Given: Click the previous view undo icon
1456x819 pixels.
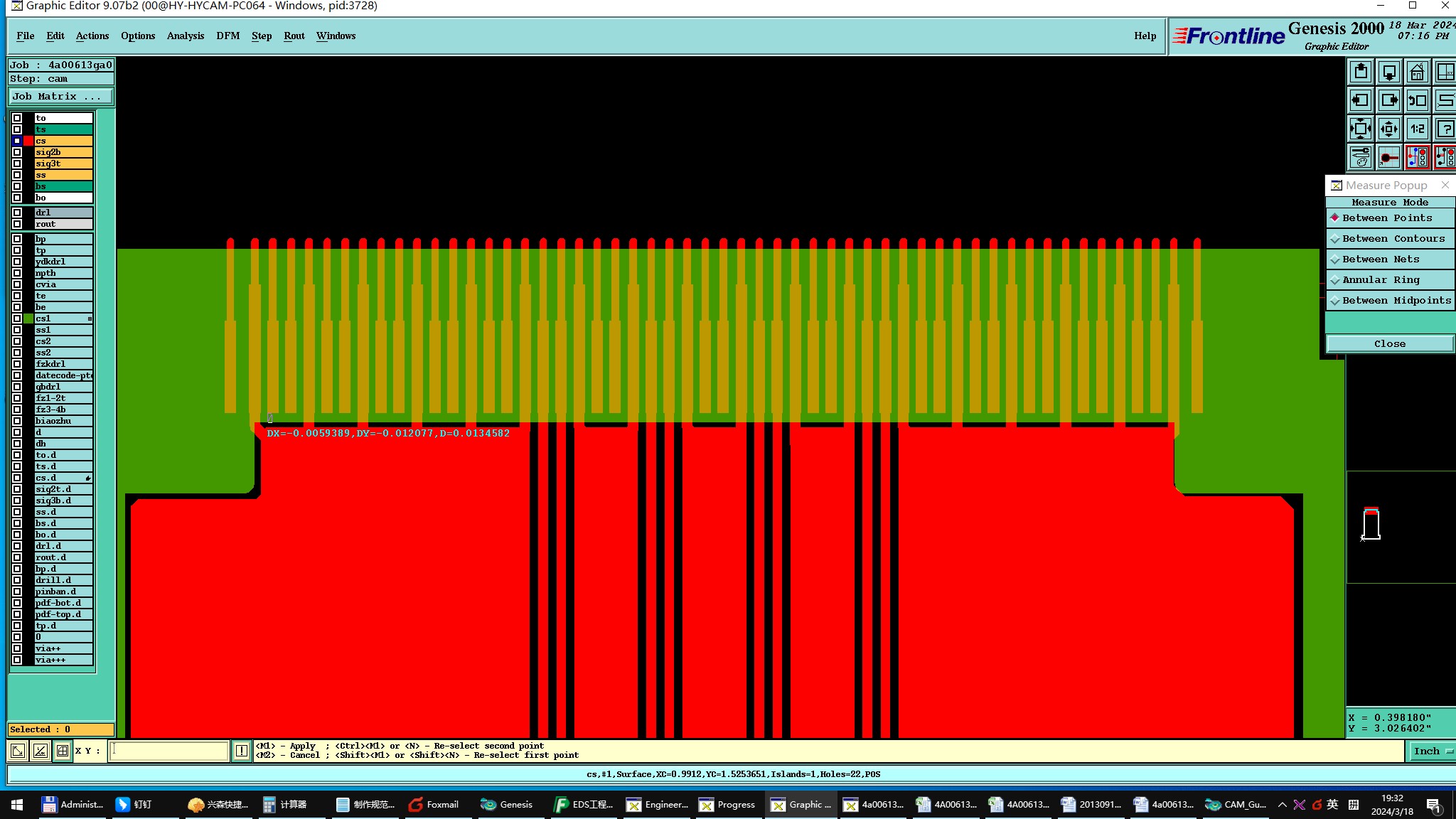Looking at the screenshot, I should pos(1417,100).
